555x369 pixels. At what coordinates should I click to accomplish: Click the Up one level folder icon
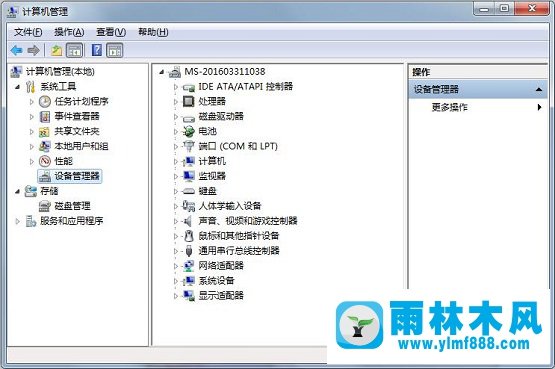[x=56, y=51]
